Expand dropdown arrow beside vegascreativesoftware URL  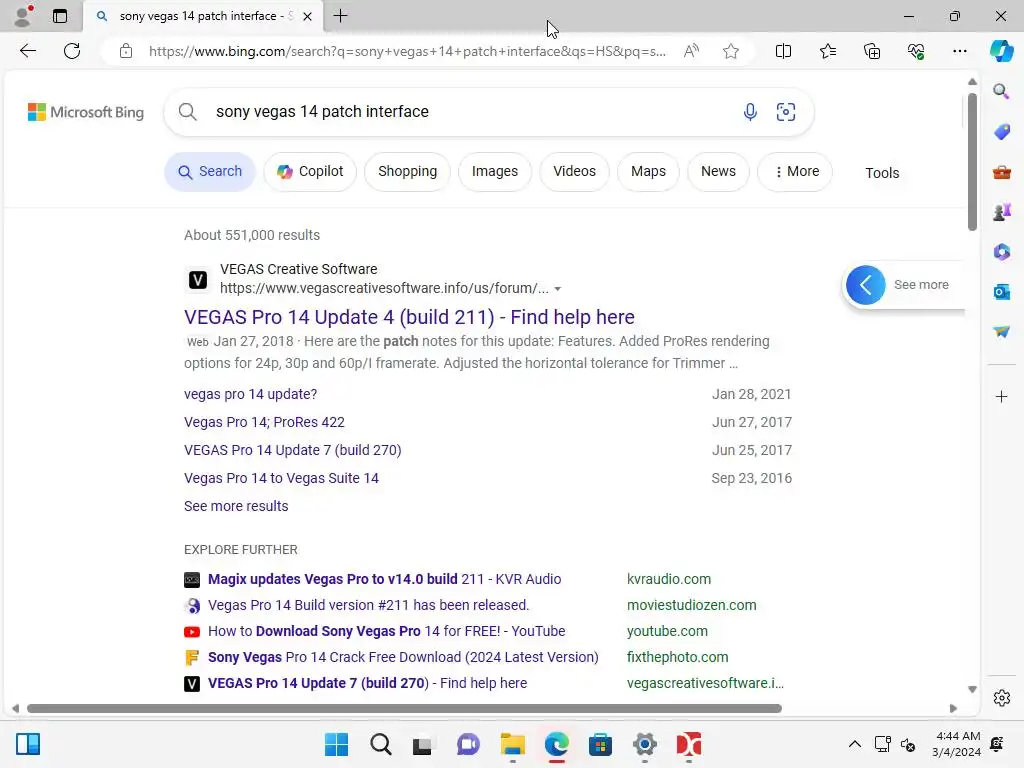click(558, 289)
